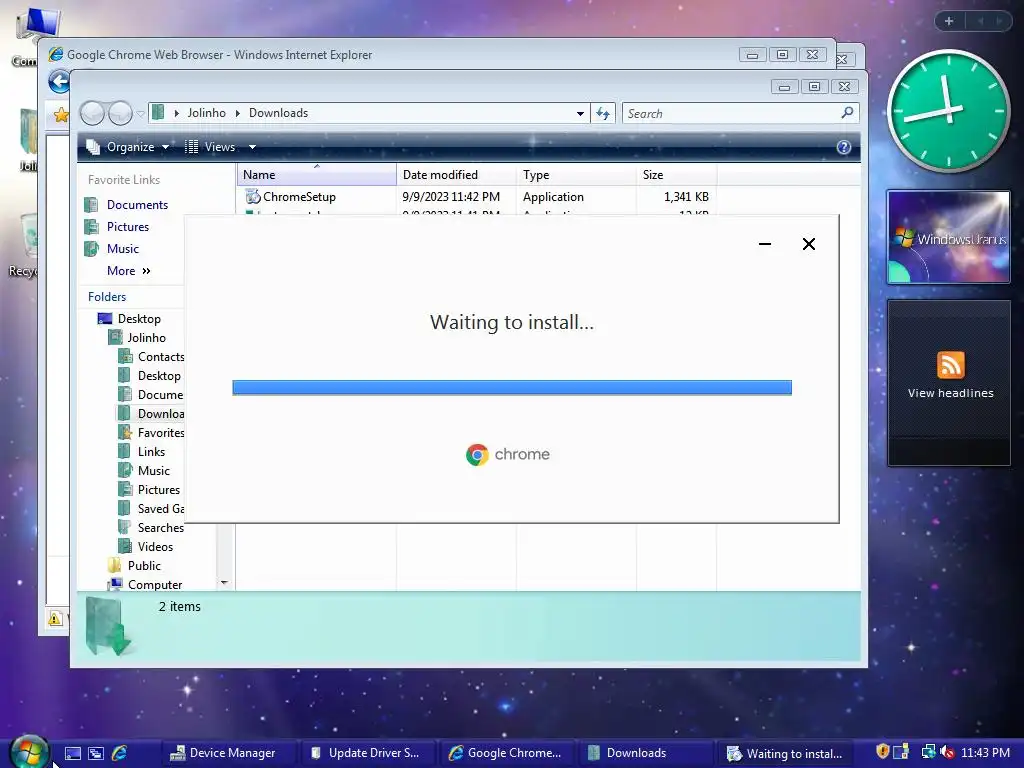Click the Chrome install progress bar
Image resolution: width=1024 pixels, height=768 pixels.
512,387
